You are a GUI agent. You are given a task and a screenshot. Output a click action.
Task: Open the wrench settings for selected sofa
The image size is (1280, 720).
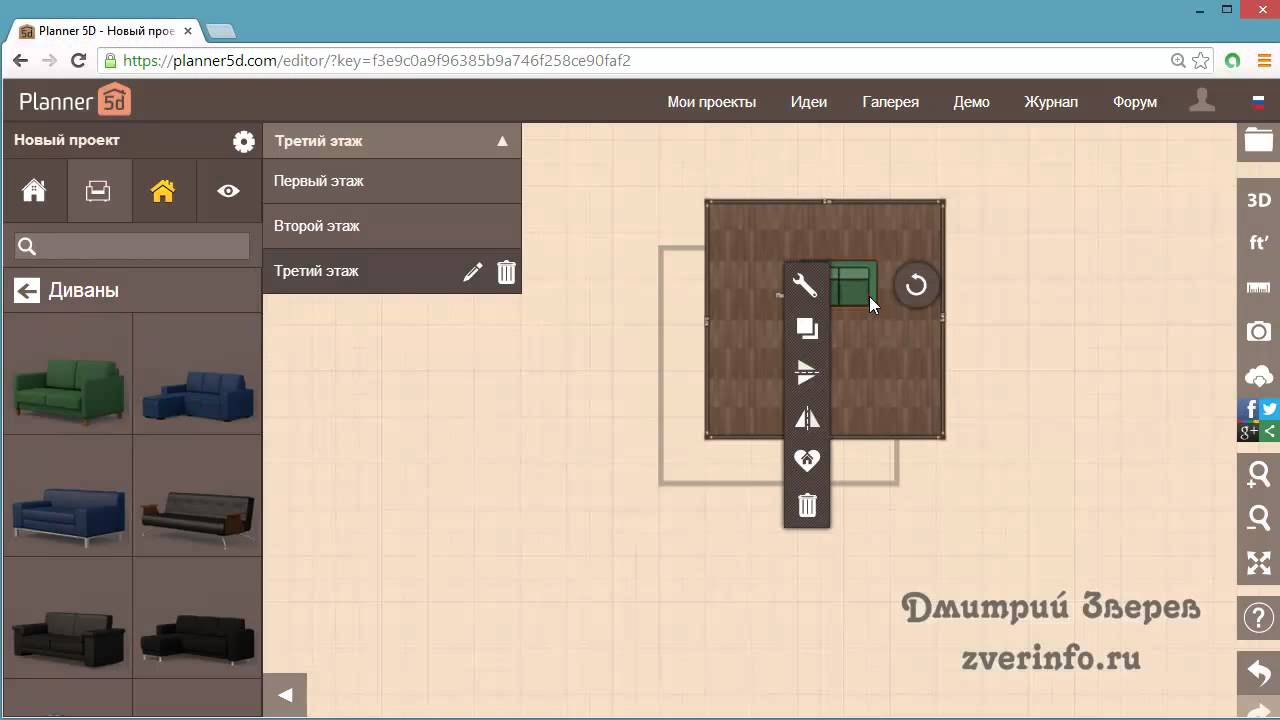[806, 286]
